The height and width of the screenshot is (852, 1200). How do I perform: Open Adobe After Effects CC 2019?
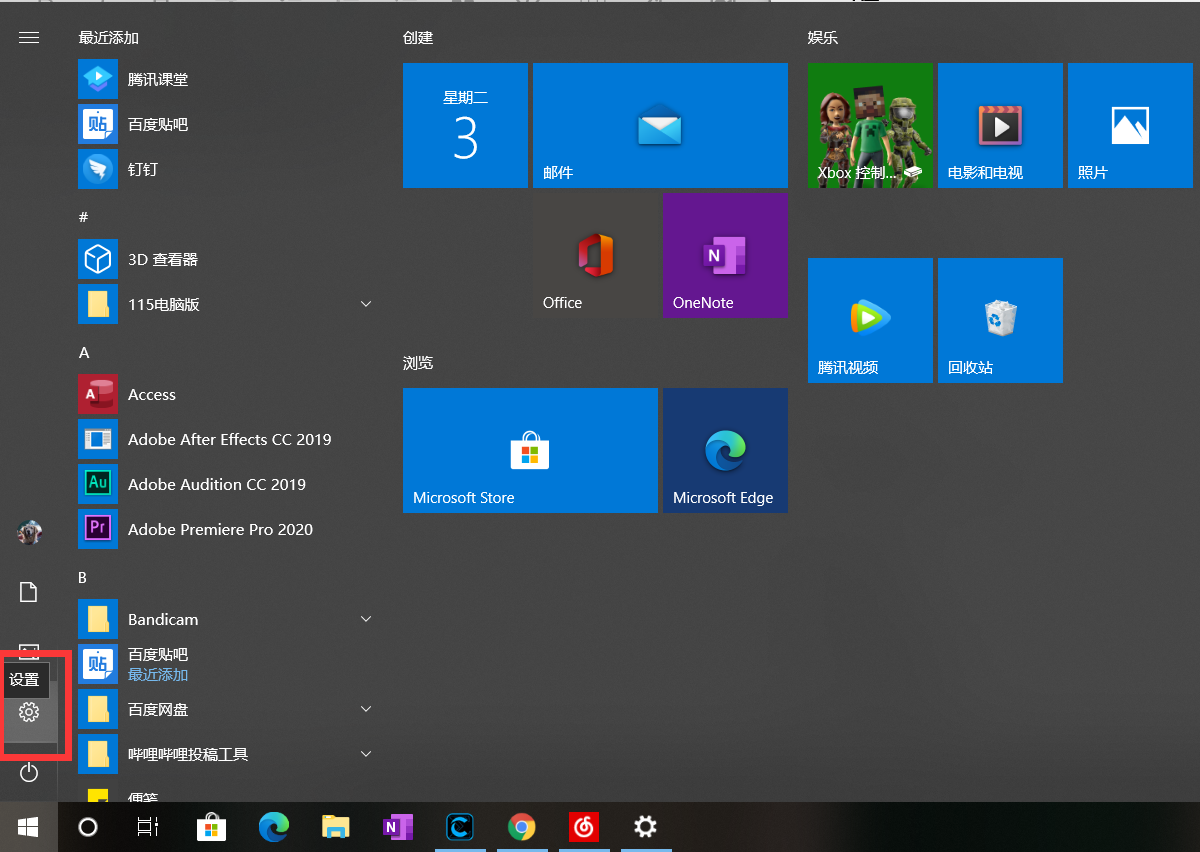click(x=225, y=439)
